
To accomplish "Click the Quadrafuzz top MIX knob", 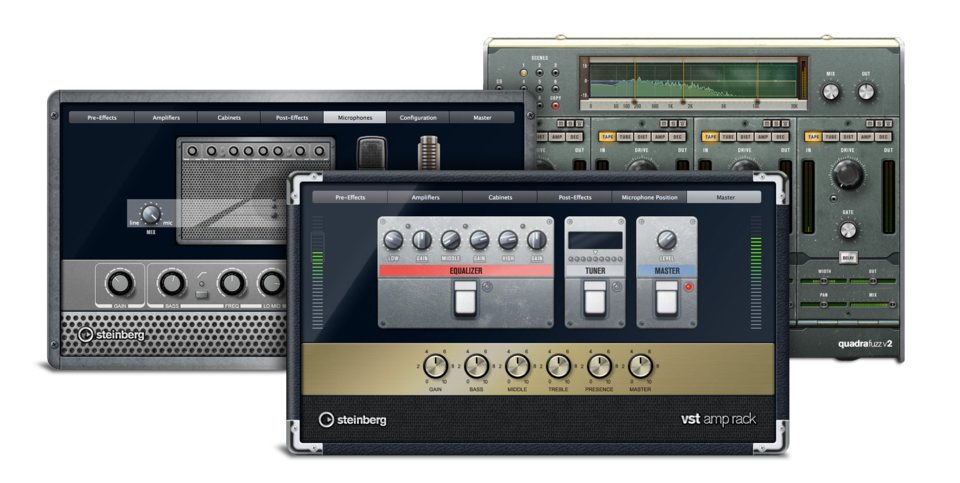I will pos(830,92).
